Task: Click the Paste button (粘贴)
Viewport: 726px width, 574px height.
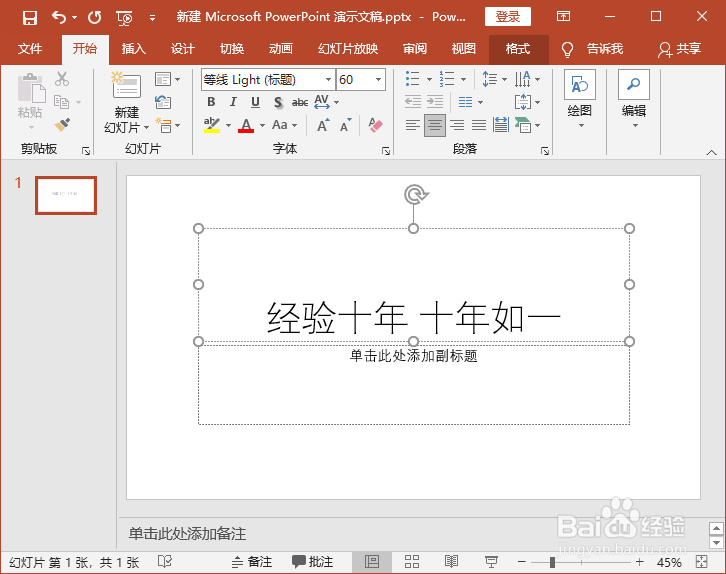Action: 31,96
